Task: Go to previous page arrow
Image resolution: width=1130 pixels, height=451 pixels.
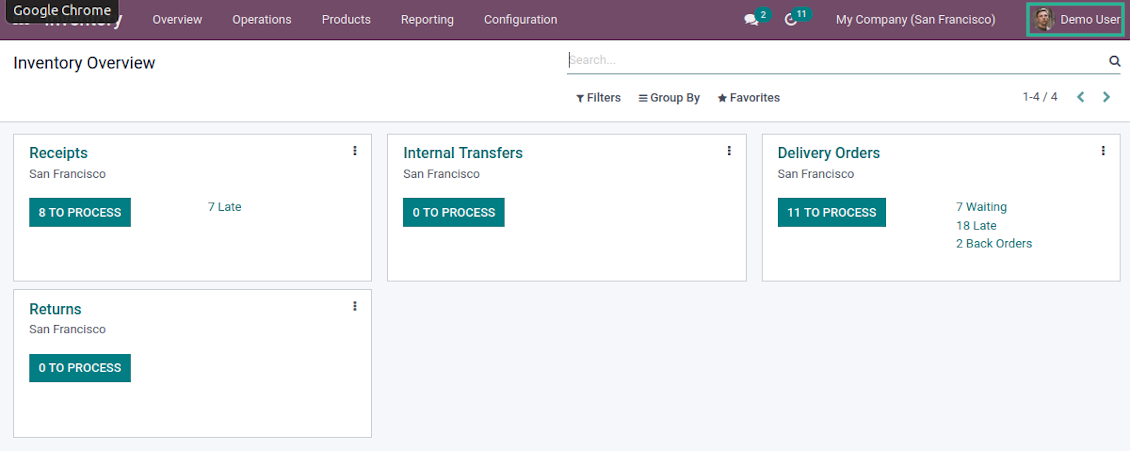Action: click(1081, 97)
